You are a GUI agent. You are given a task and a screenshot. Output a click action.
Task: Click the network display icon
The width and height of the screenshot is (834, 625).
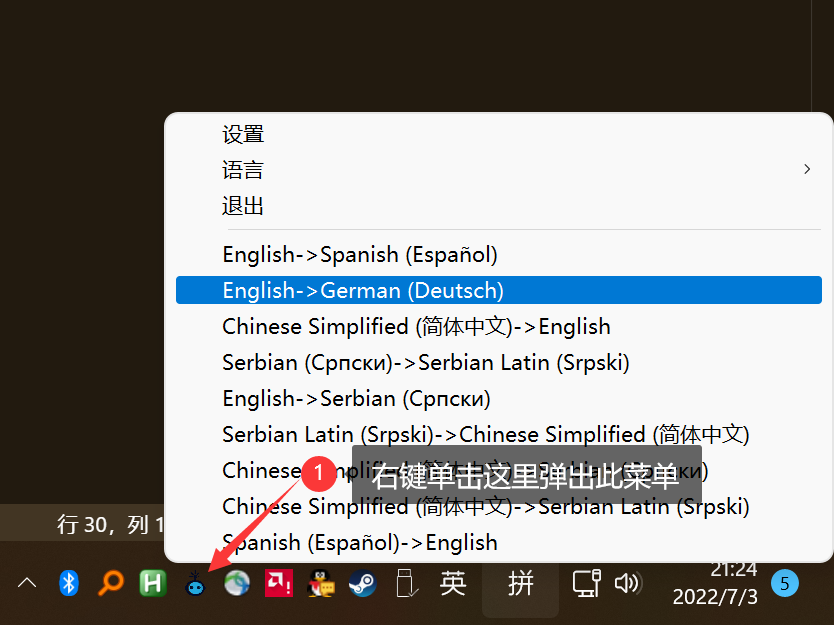(x=586, y=583)
